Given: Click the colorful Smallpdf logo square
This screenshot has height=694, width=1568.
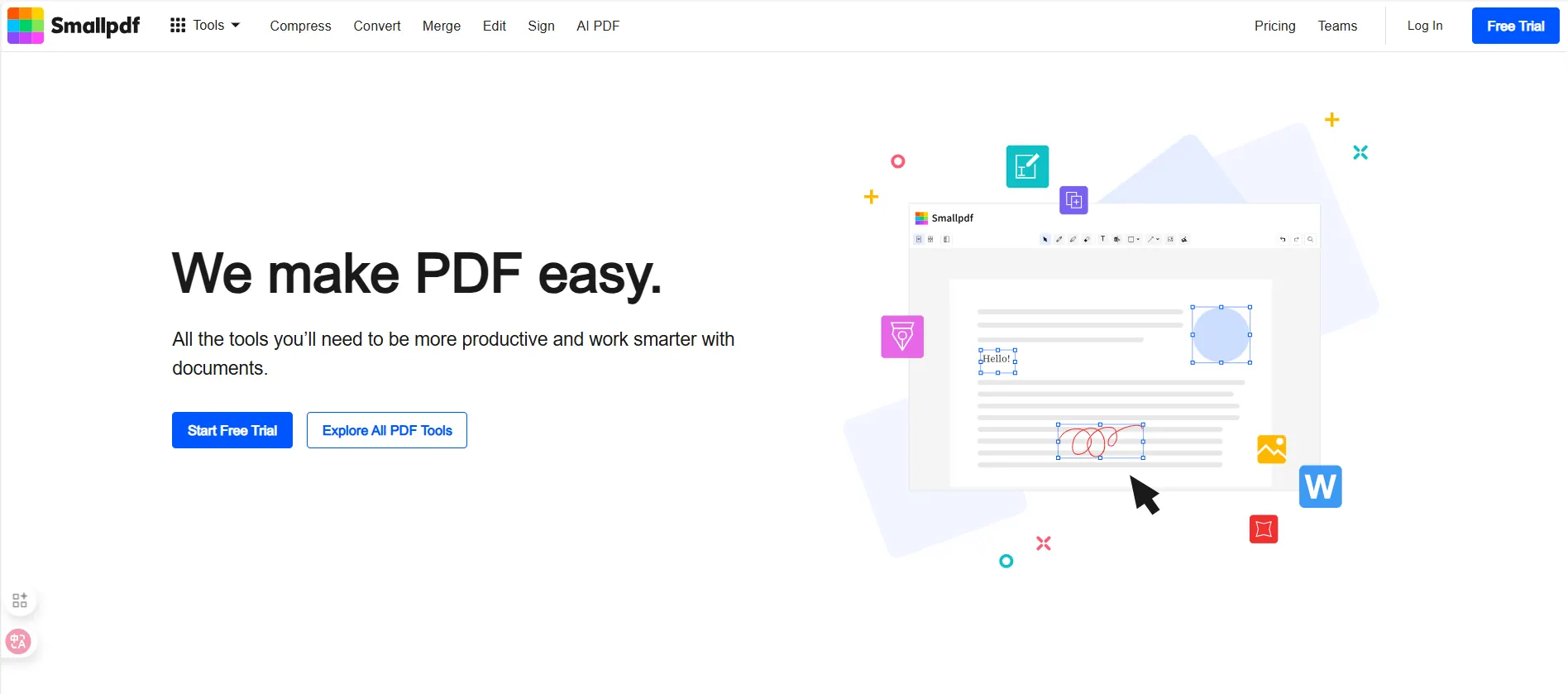Looking at the screenshot, I should point(26,26).
